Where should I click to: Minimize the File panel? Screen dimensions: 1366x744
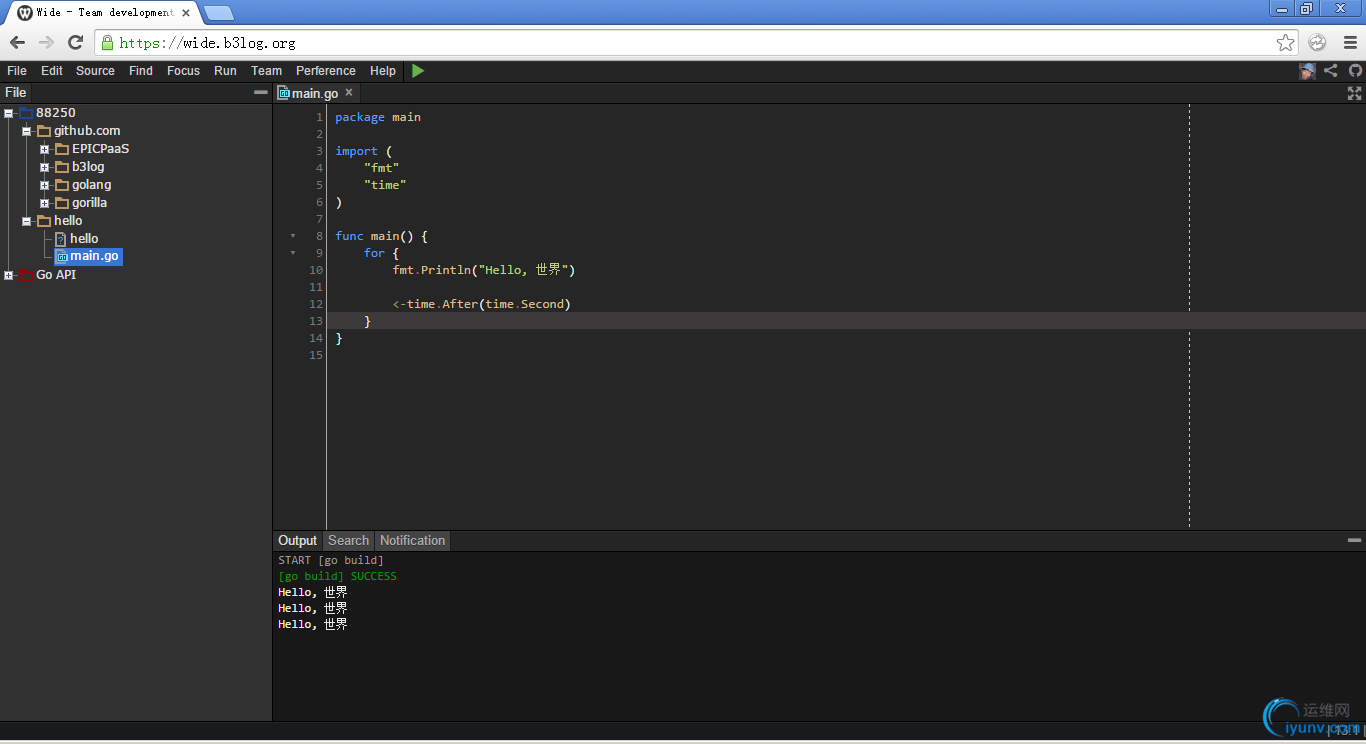coord(260,92)
